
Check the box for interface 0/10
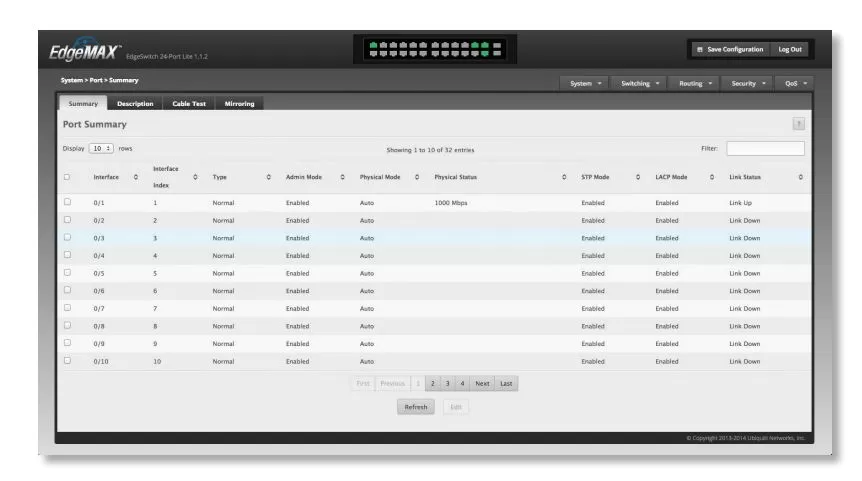coord(68,360)
